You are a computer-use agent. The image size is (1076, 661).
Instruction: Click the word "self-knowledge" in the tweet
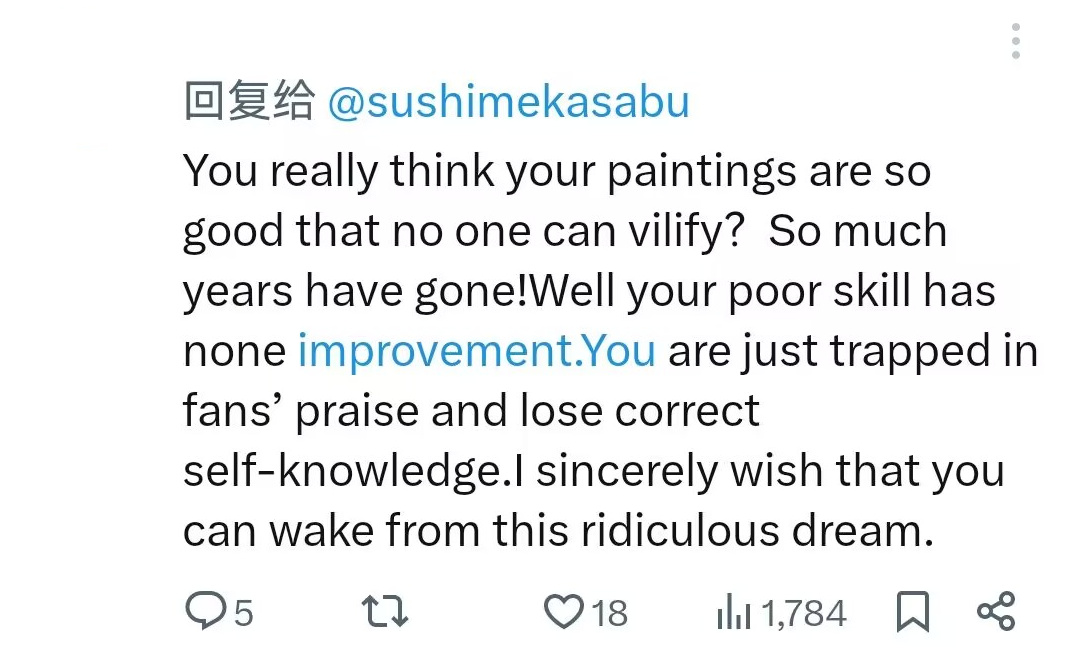pos(341,471)
